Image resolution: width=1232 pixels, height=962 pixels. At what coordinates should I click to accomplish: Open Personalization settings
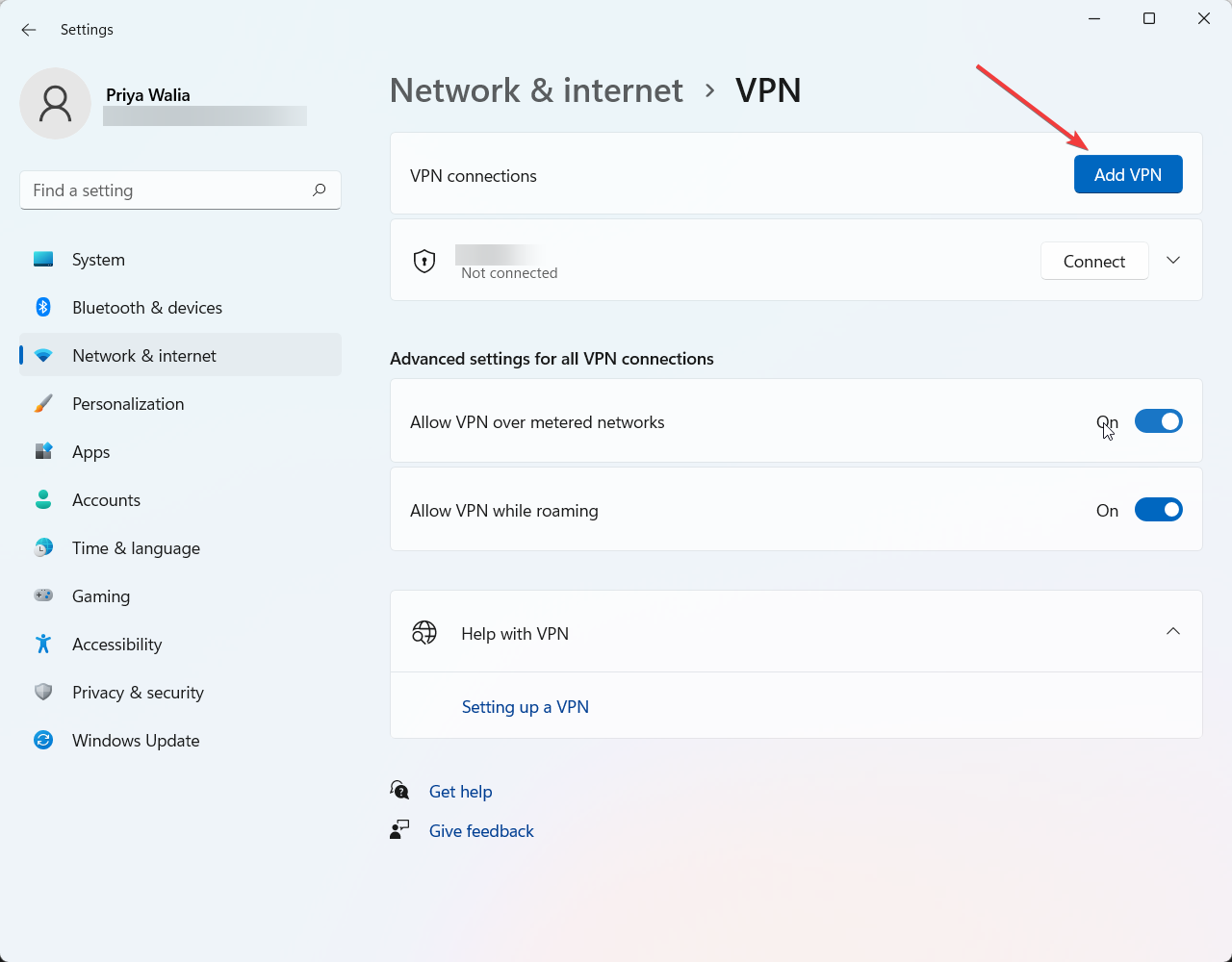(x=180, y=403)
